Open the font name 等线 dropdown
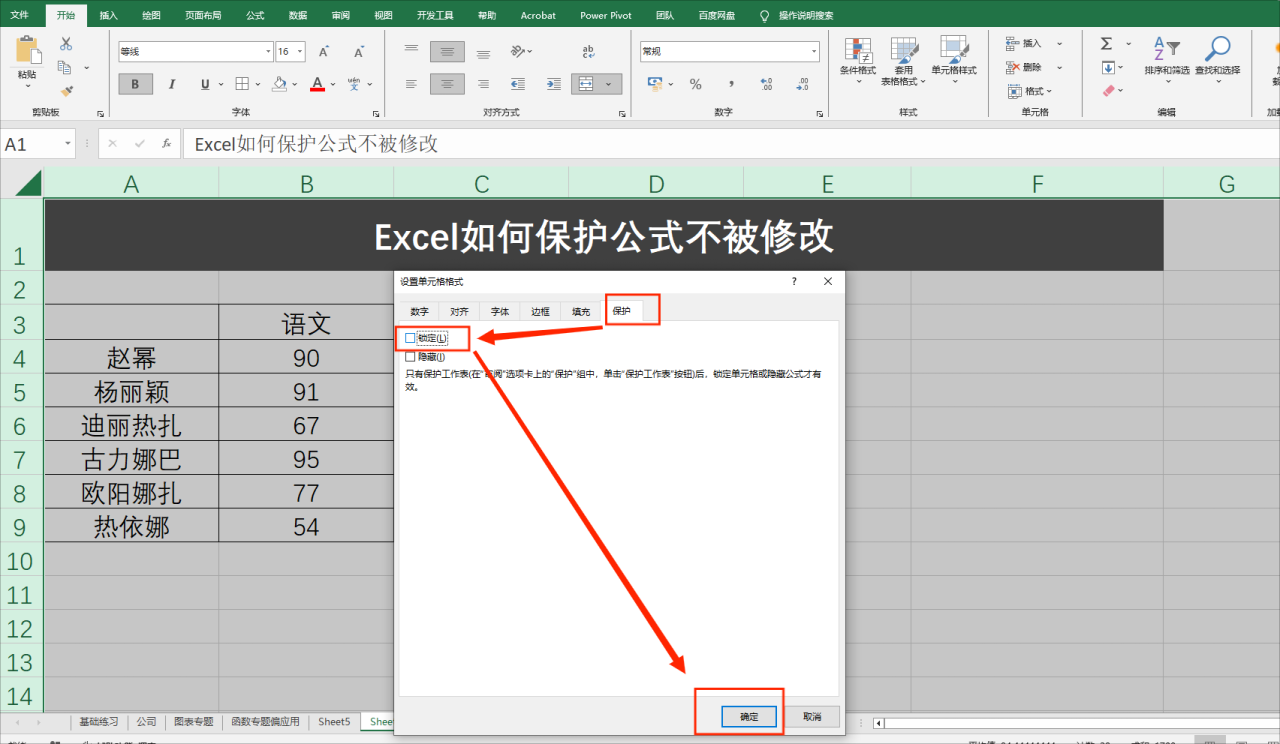 pyautogui.click(x=268, y=51)
